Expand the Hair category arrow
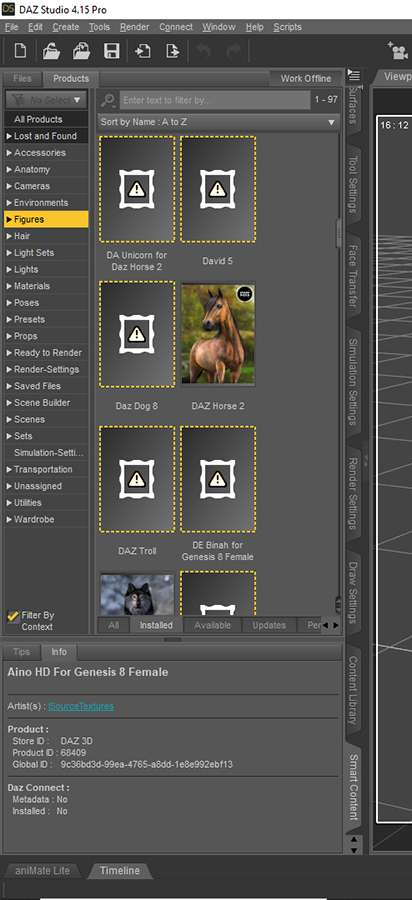412x900 pixels. [9, 236]
